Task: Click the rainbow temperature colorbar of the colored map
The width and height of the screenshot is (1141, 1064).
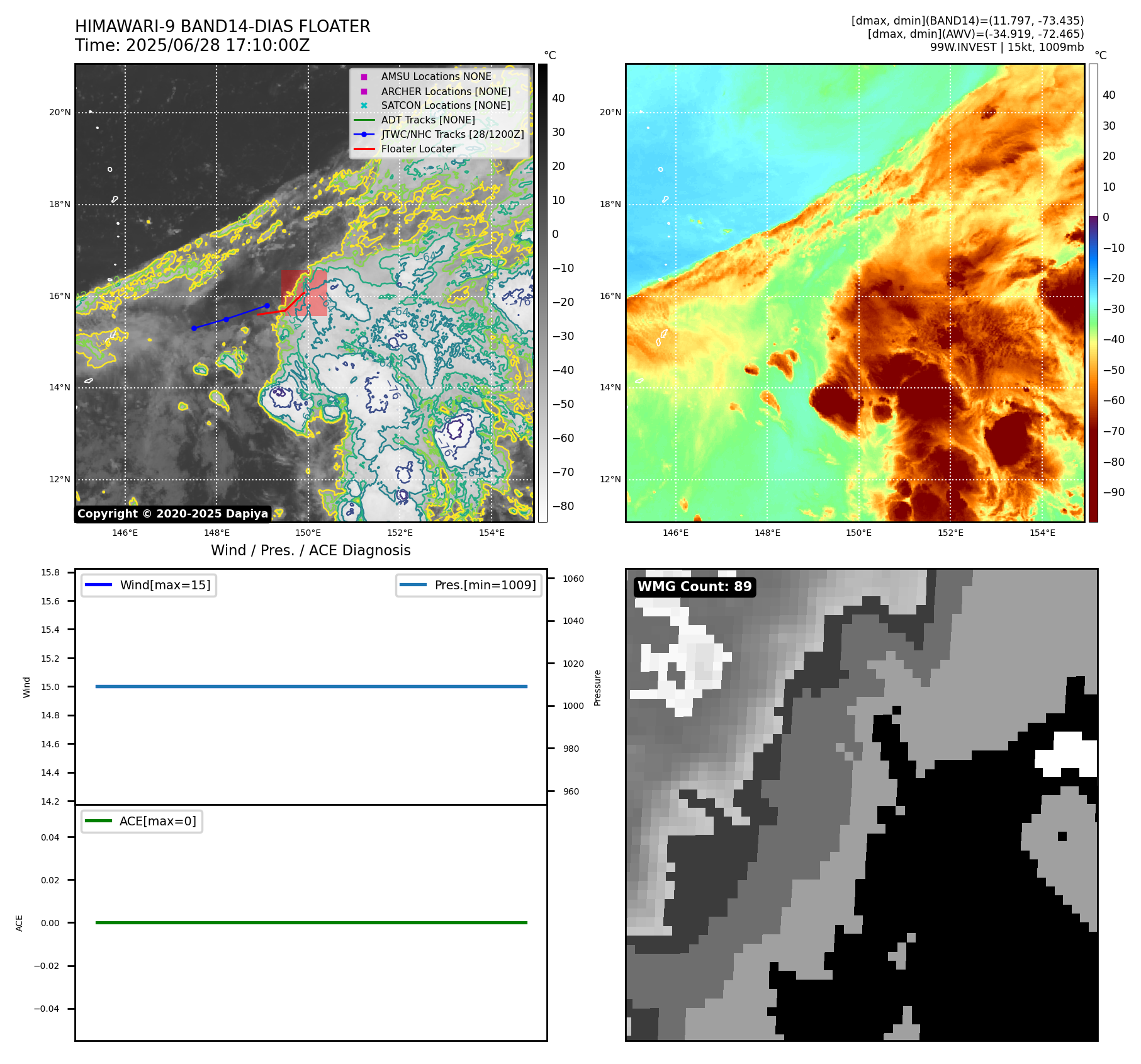Action: pos(1093,293)
